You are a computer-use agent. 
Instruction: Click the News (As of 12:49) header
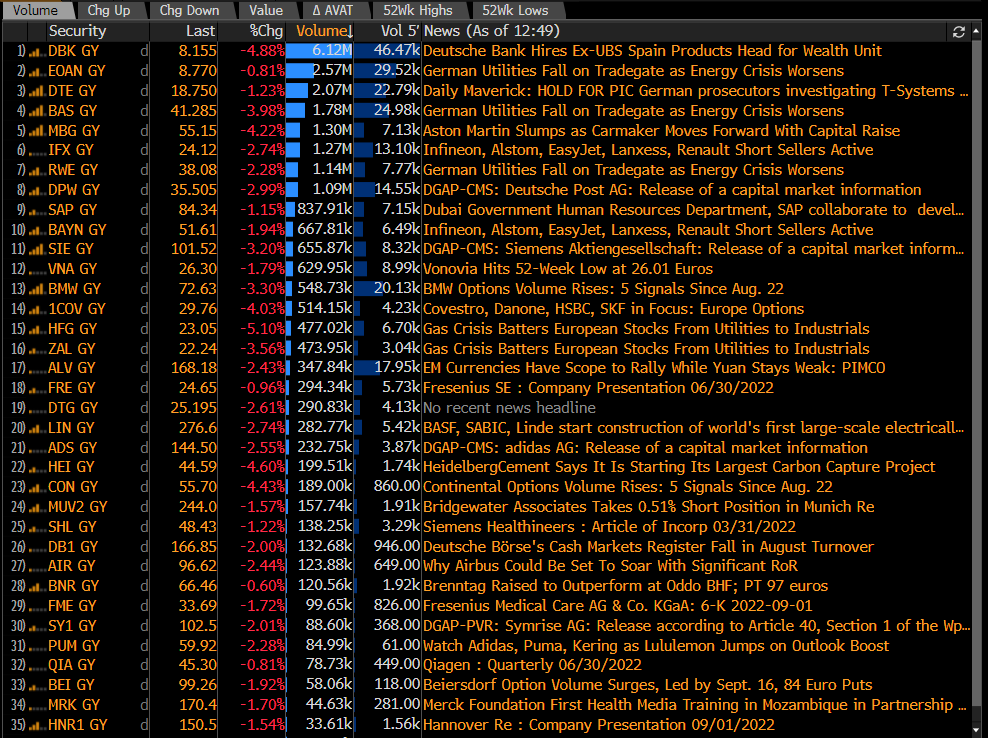tap(492, 32)
